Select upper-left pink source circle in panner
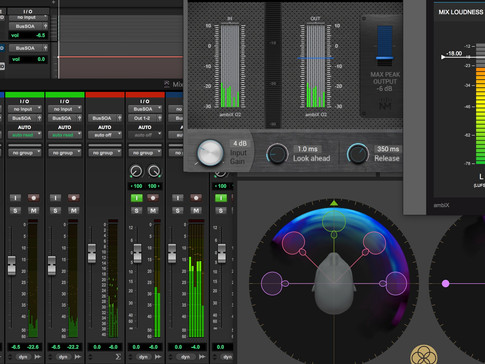This screenshot has height=364, width=485. click(293, 243)
